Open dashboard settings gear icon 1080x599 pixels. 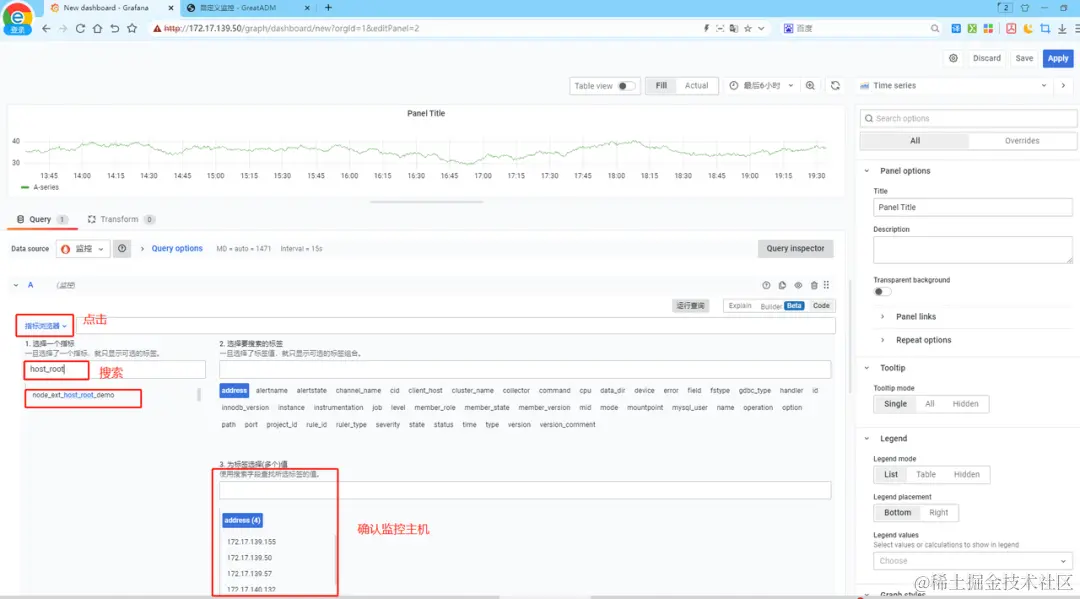pos(953,58)
